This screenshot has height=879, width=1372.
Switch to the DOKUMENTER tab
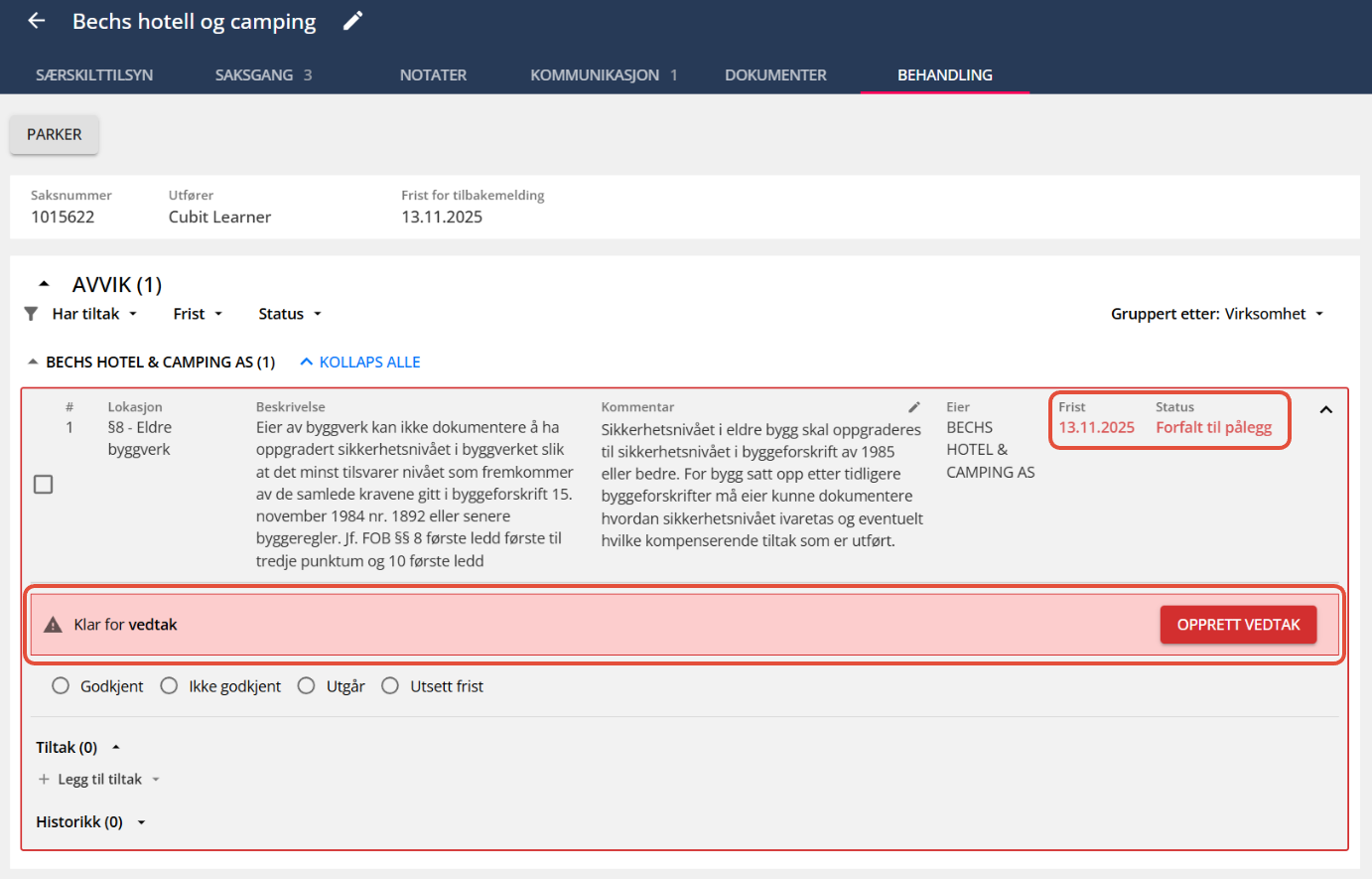[775, 75]
